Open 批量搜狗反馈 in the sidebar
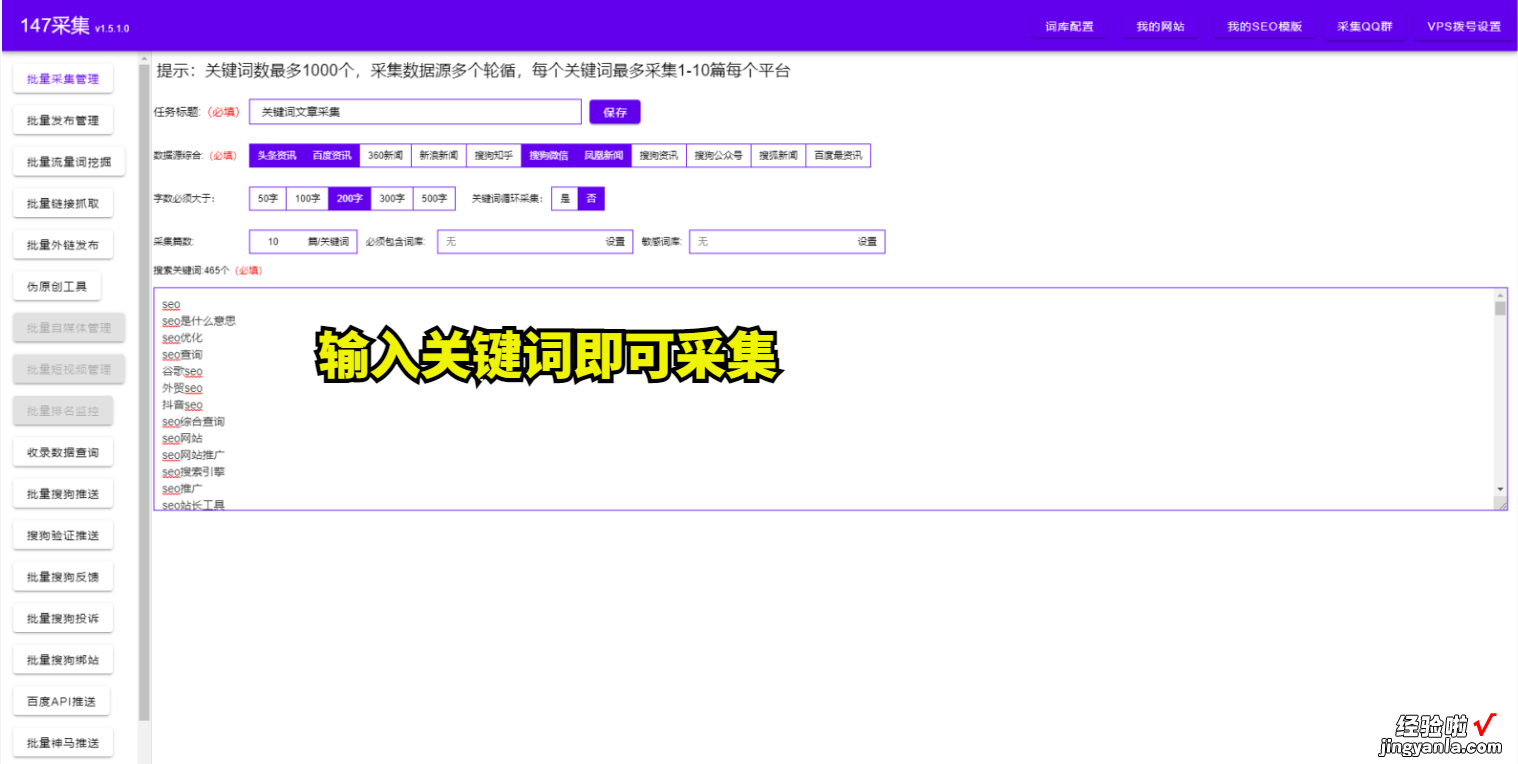The image size is (1518, 764). point(63,577)
